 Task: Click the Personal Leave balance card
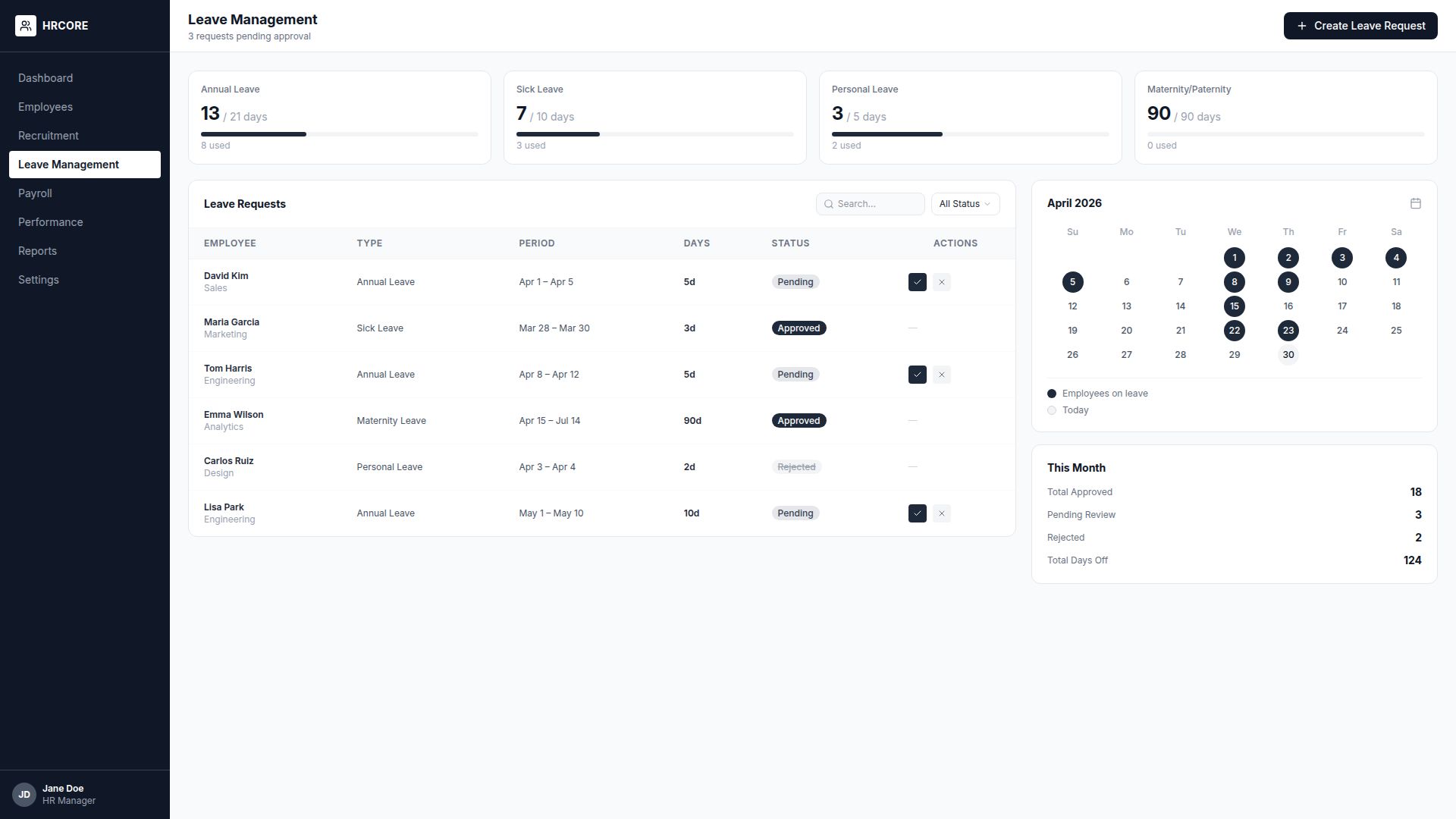coord(970,118)
